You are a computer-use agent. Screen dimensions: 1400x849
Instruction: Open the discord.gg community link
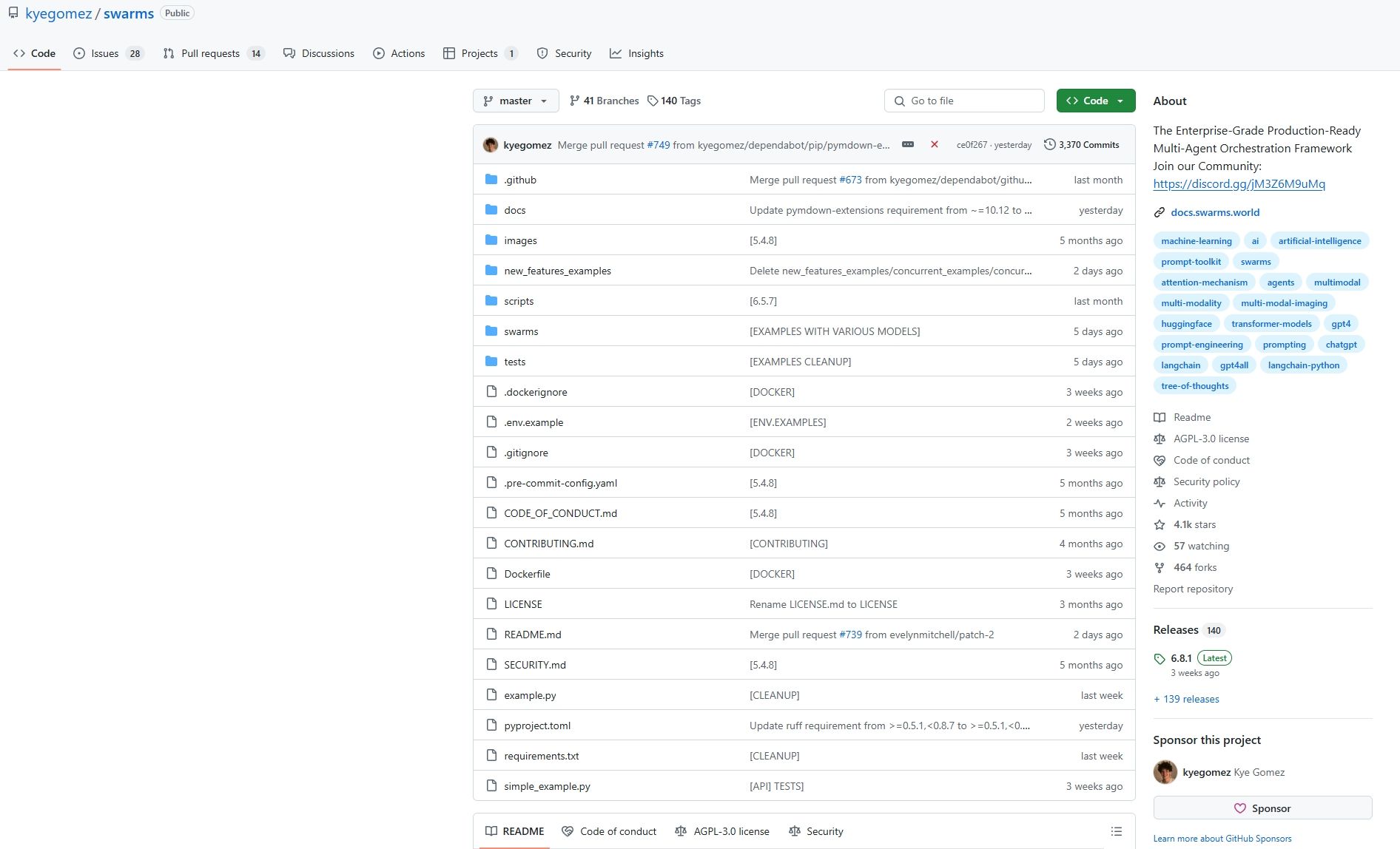click(1239, 183)
